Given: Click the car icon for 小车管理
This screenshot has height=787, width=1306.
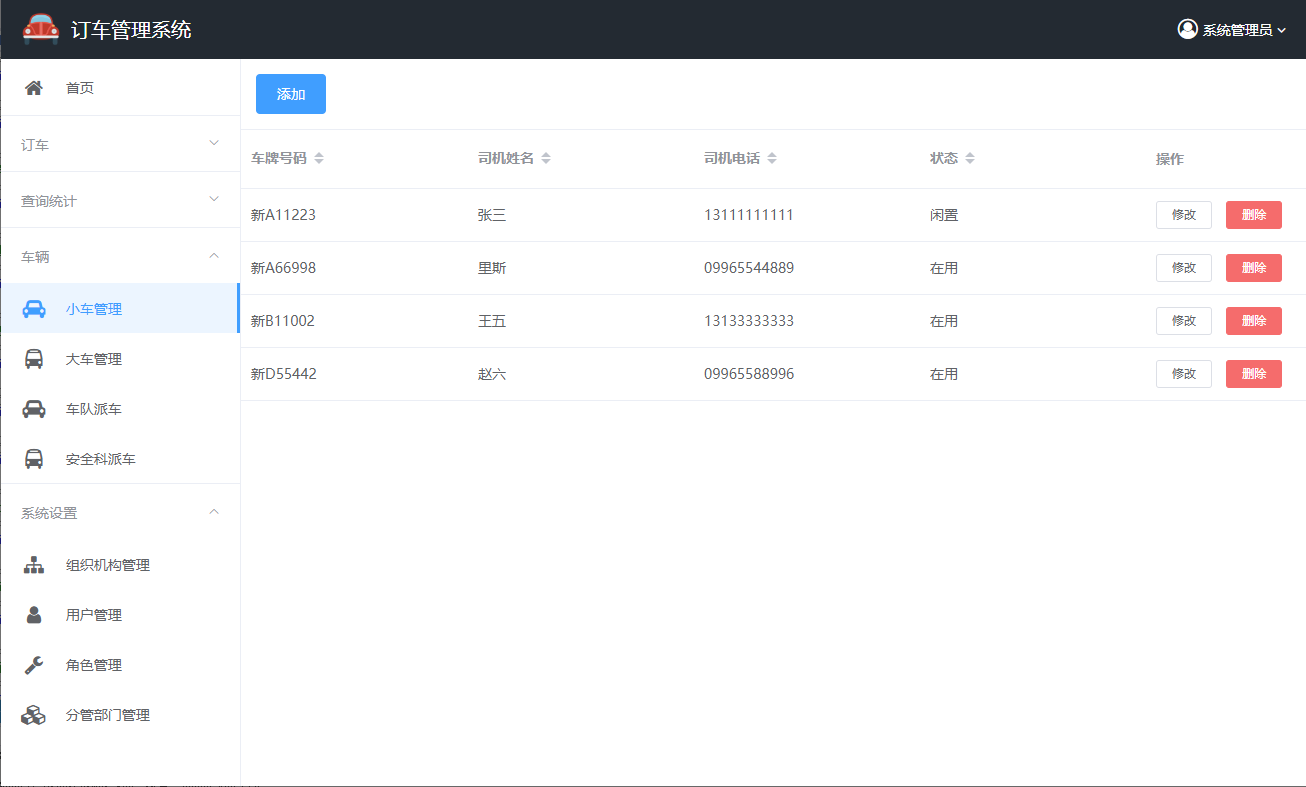Looking at the screenshot, I should (34, 309).
